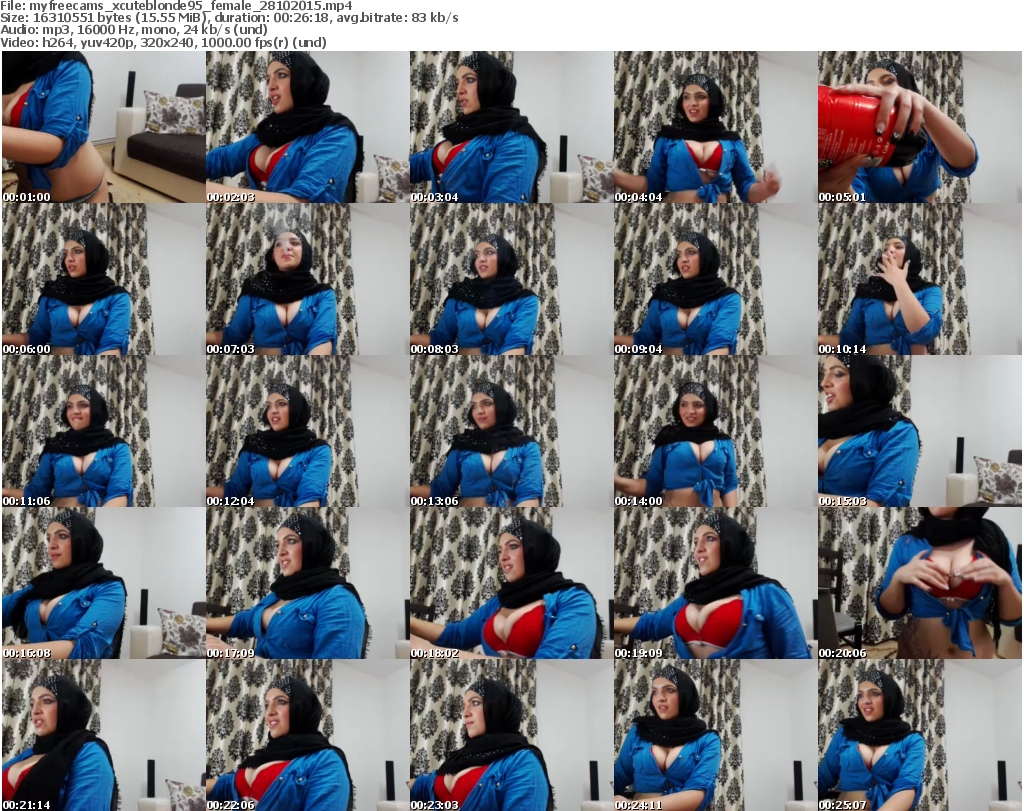1024x811 pixels.
Task: Click the 'Audio: mp3, 16000 Hz' header line
Action: [x=134, y=30]
